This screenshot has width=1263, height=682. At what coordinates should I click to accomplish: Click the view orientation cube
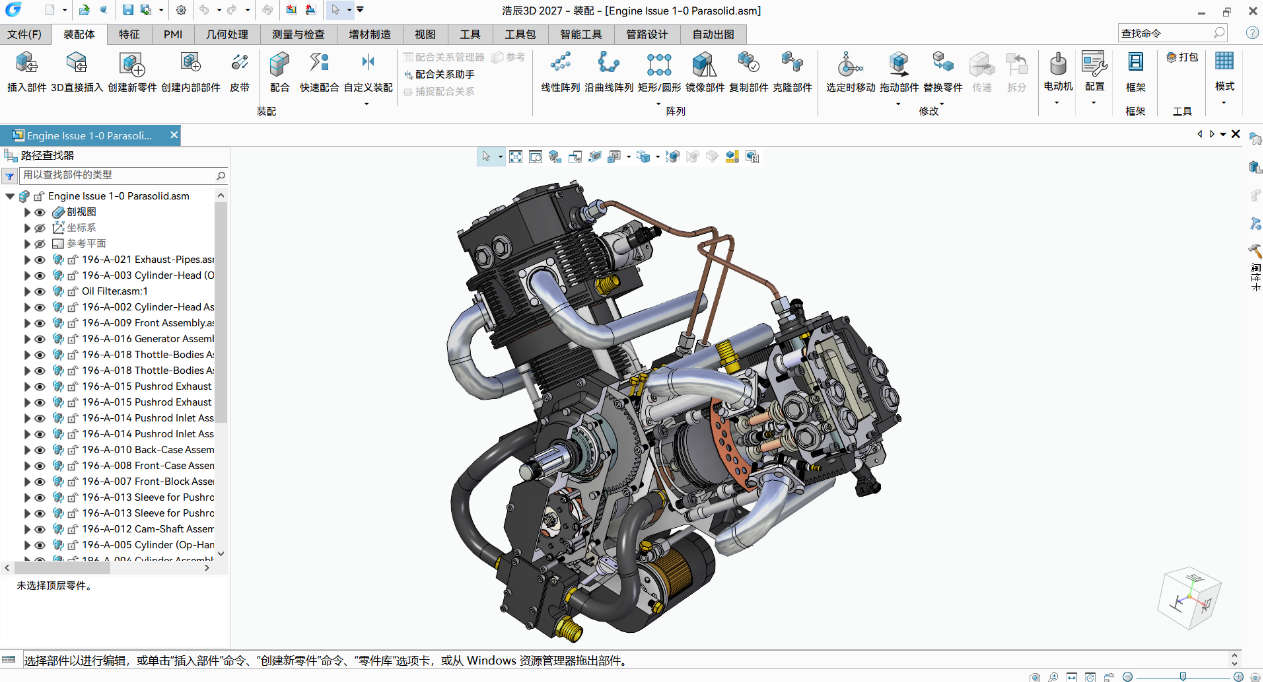pos(1188,599)
